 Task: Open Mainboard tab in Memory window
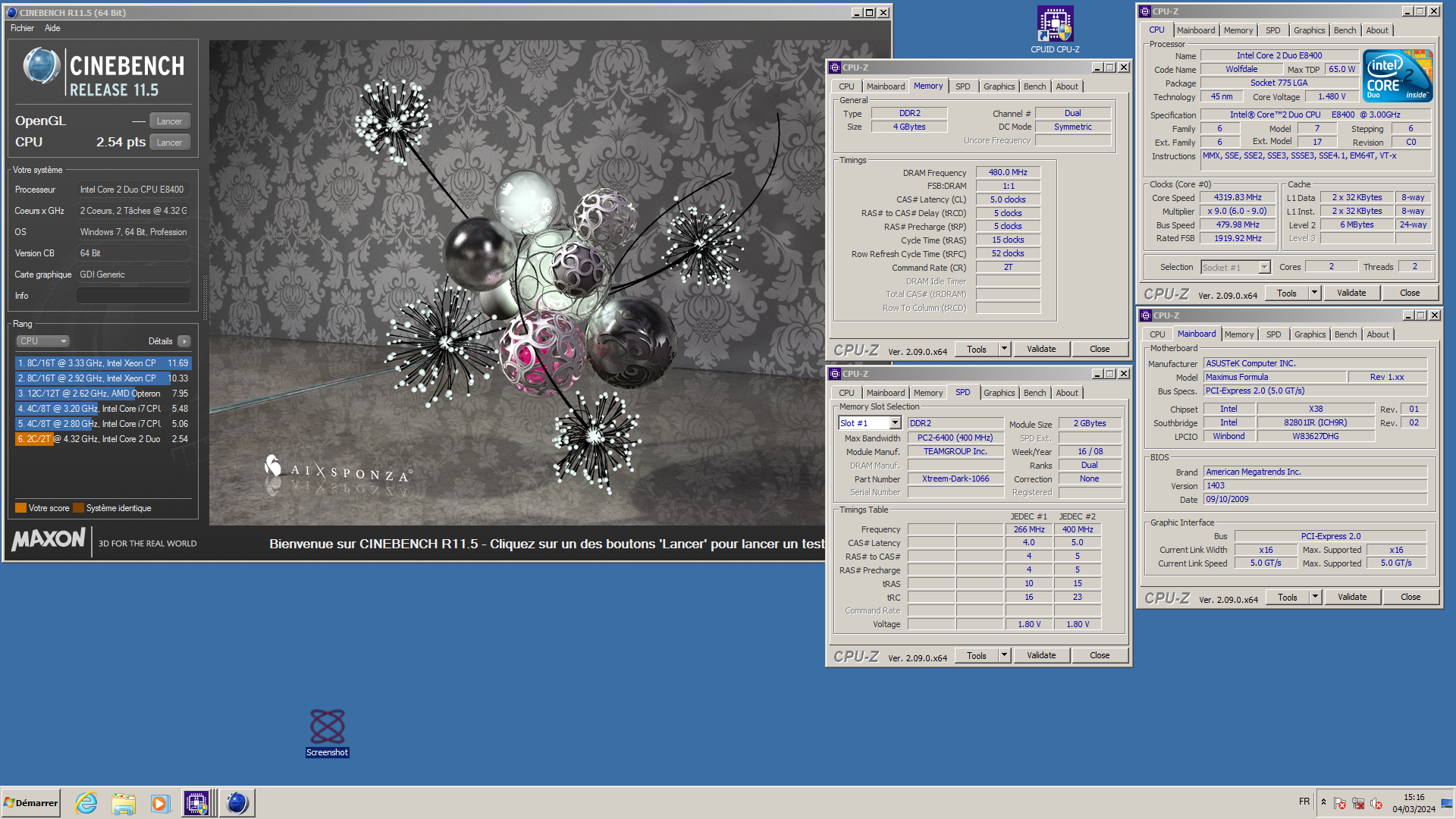point(885,86)
